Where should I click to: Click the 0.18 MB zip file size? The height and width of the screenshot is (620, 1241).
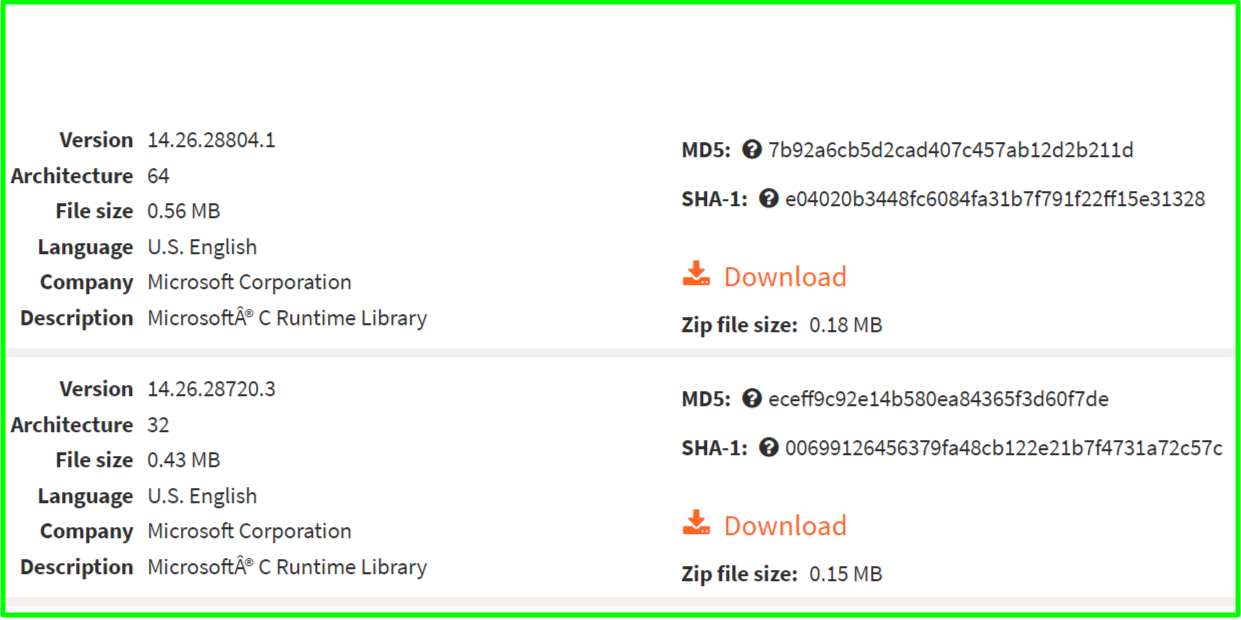pyautogui.click(x=846, y=325)
